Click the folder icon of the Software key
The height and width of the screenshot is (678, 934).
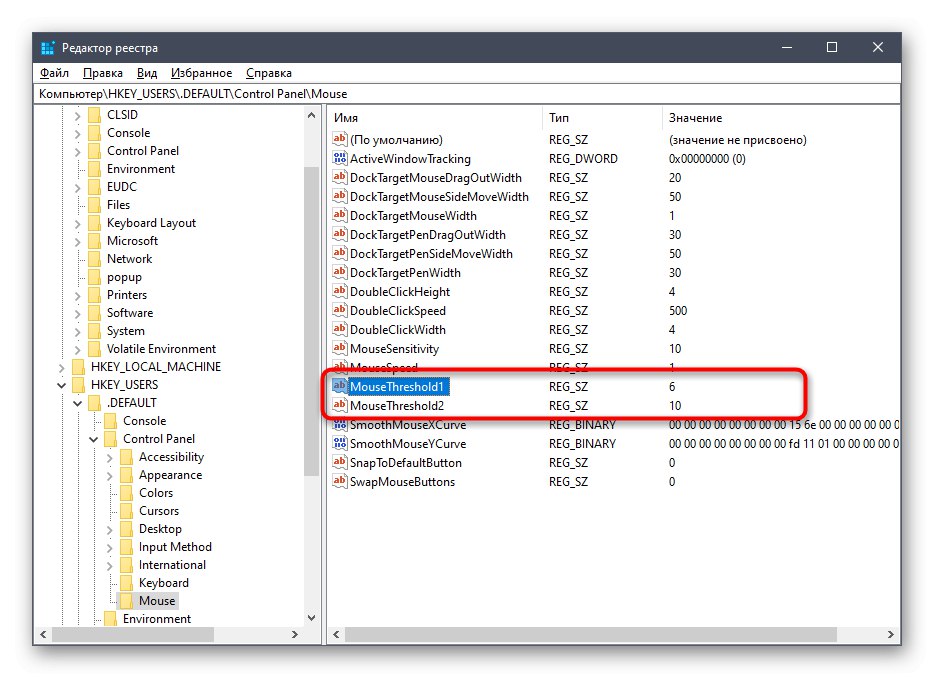pyautogui.click(x=94, y=313)
